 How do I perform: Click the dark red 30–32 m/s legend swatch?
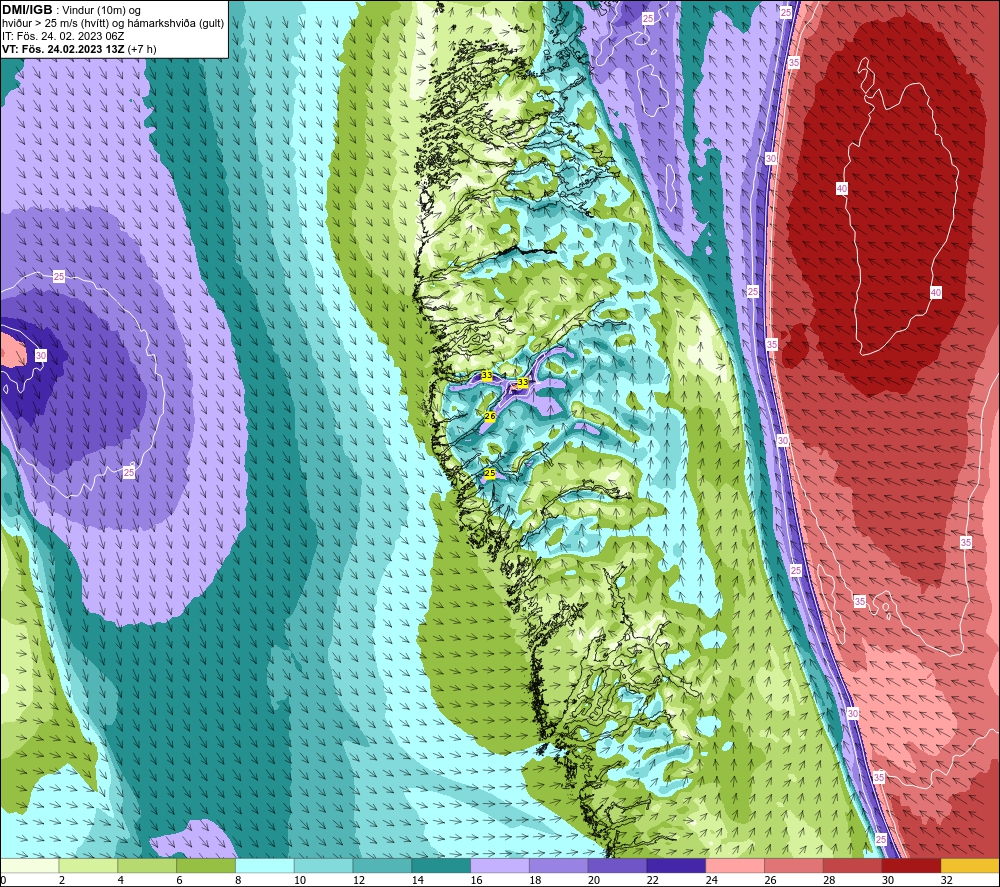click(911, 865)
